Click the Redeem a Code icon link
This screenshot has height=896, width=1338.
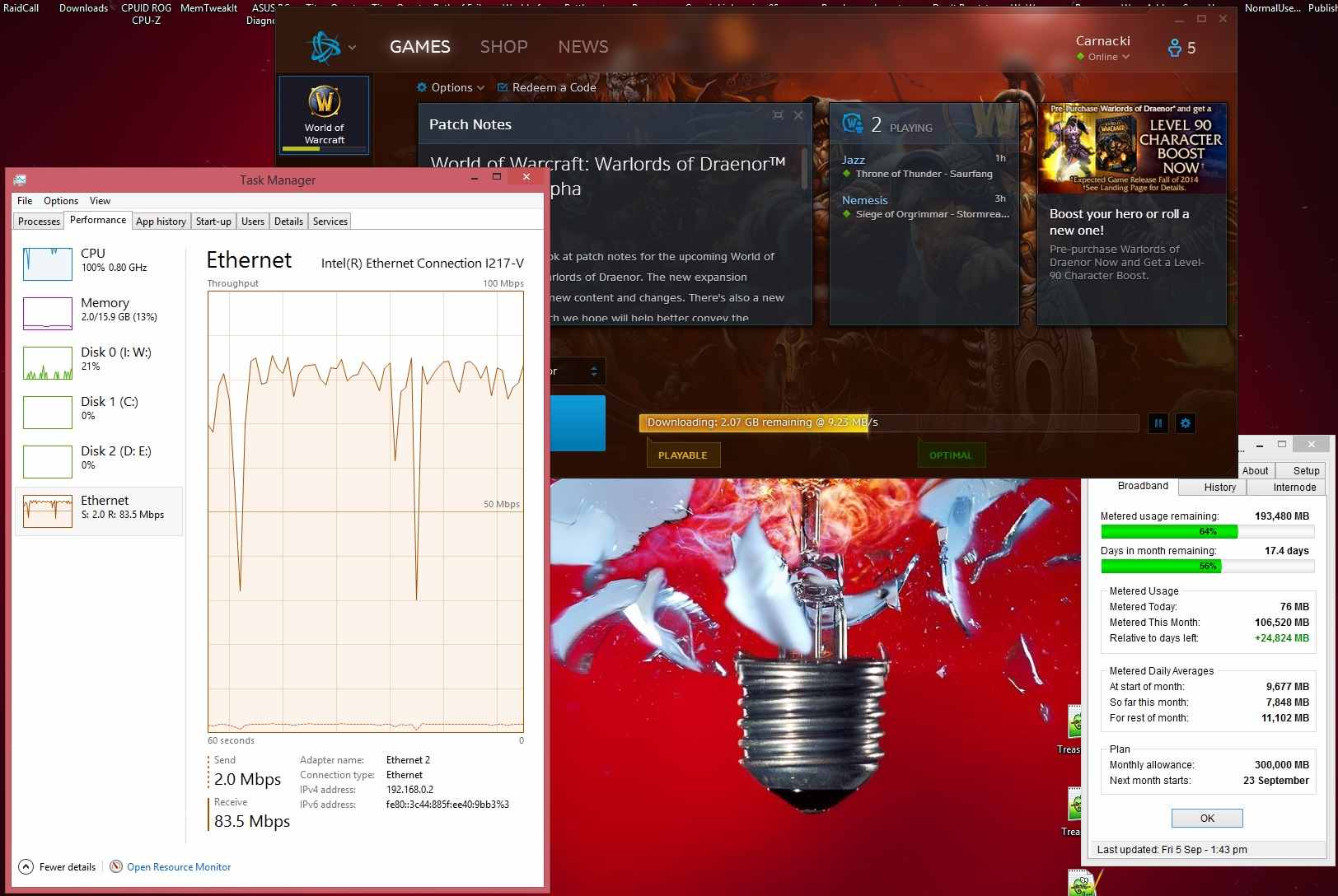pos(503,87)
